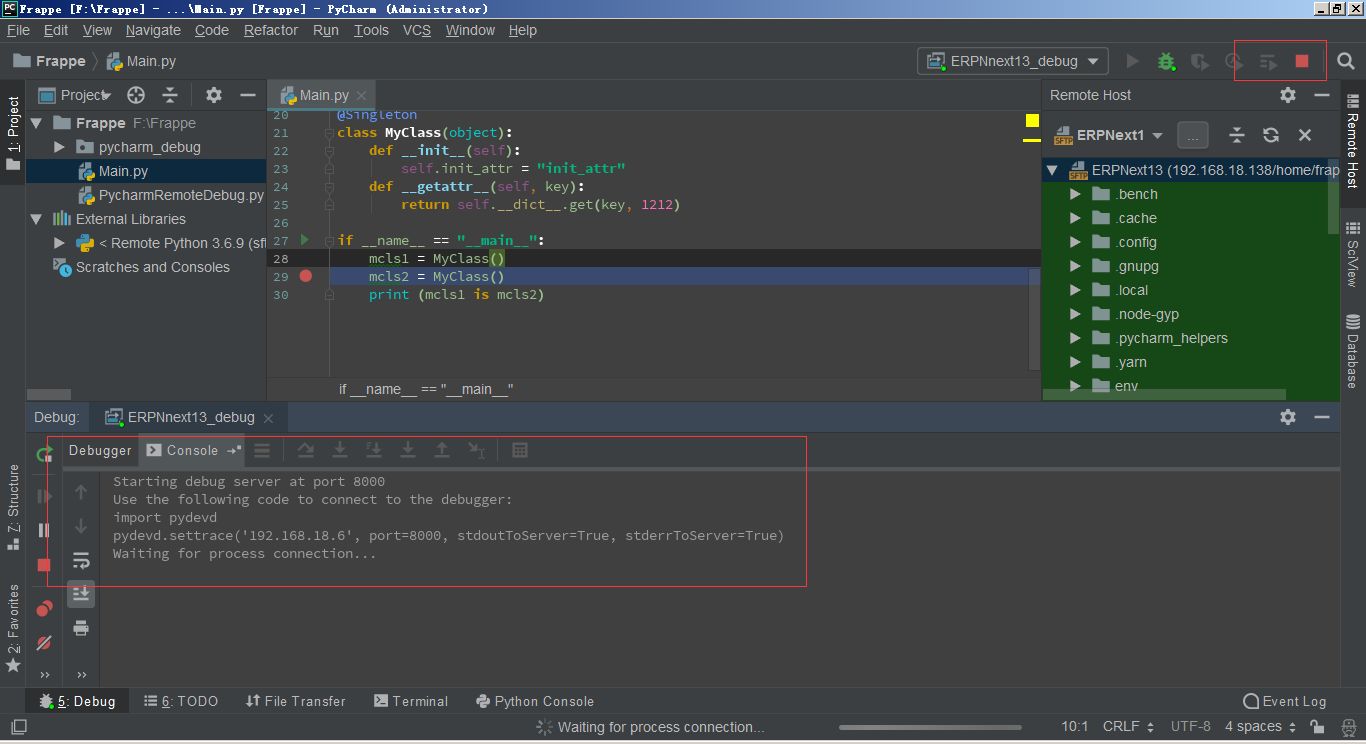The width and height of the screenshot is (1366, 744).
Task: Close the Main.py editor tab
Action: coord(361,95)
